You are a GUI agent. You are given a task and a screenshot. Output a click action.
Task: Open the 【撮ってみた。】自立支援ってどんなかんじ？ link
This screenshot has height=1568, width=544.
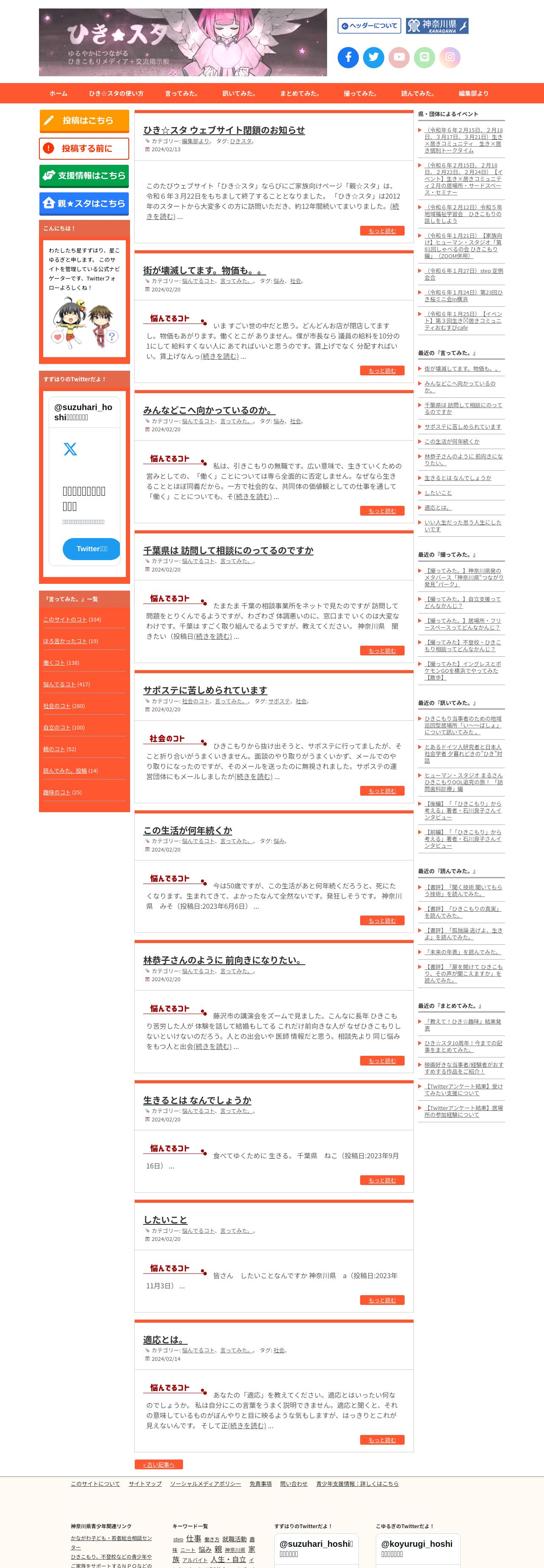tap(463, 602)
